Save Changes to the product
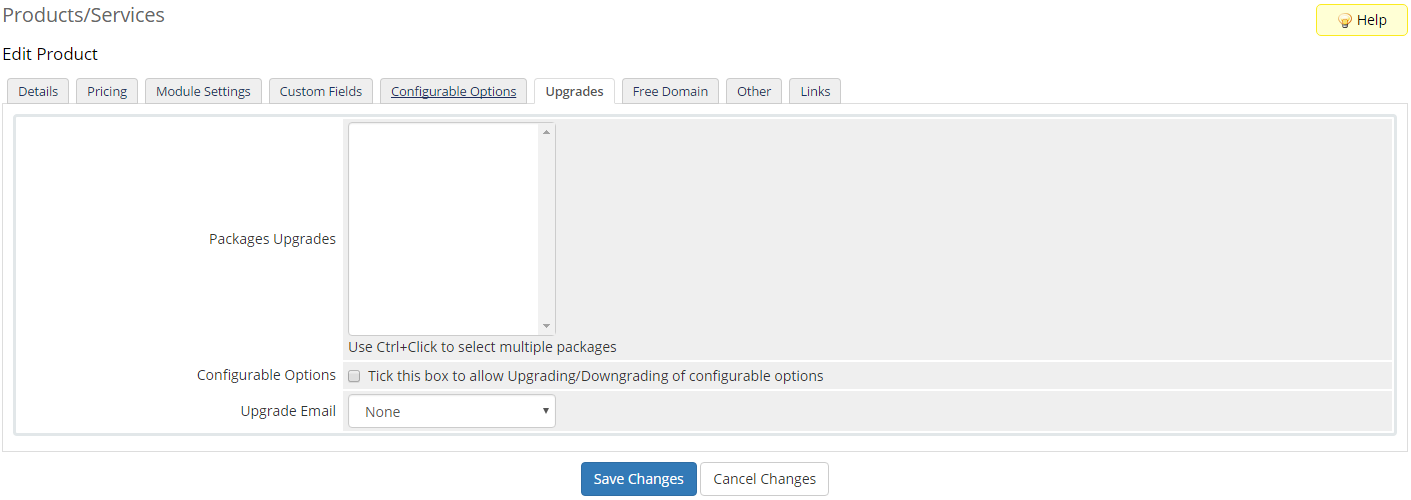Viewport: 1411px width, 500px height. (x=639, y=479)
